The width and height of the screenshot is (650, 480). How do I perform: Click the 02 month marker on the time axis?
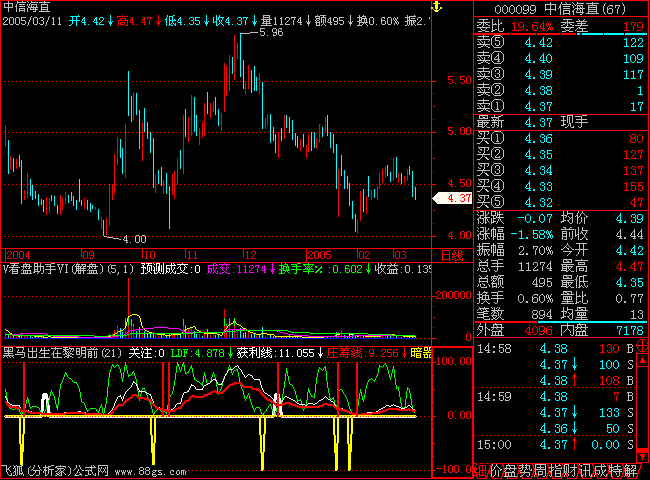(364, 255)
